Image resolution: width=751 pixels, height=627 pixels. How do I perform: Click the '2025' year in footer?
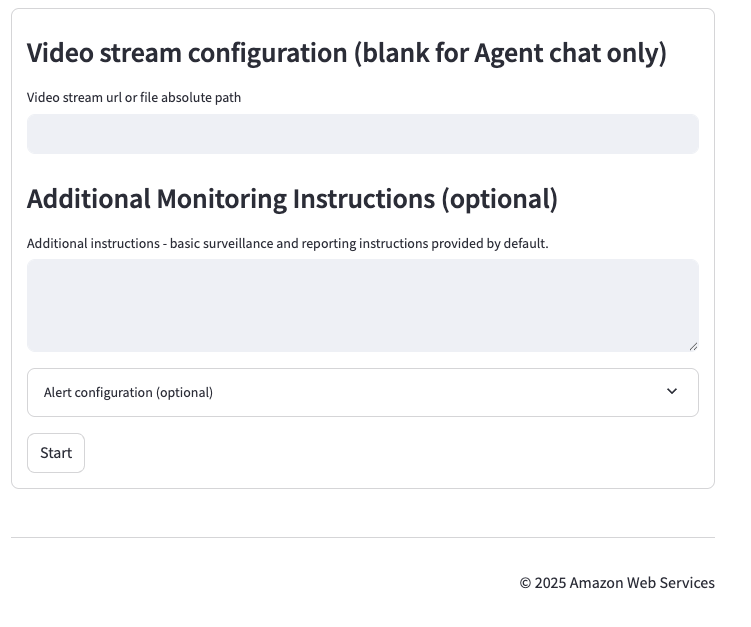[x=549, y=583]
